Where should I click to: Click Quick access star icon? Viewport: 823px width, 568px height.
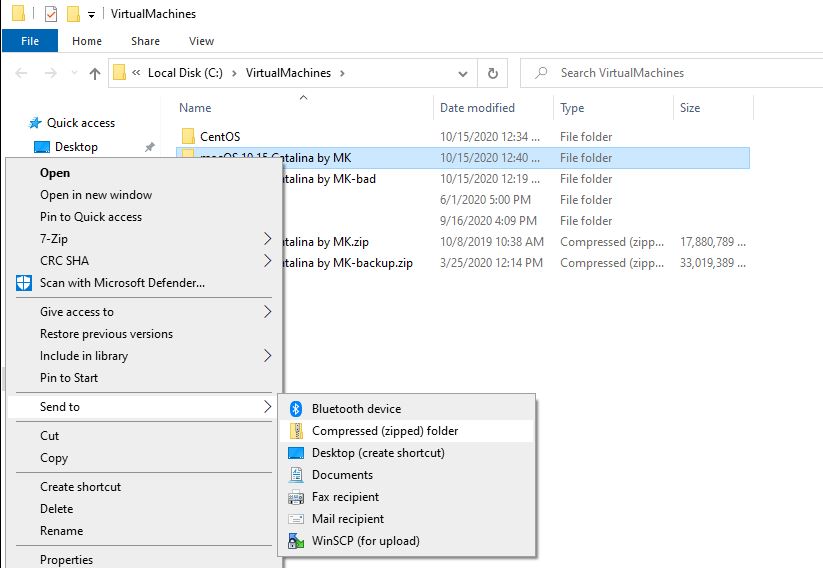click(x=35, y=123)
